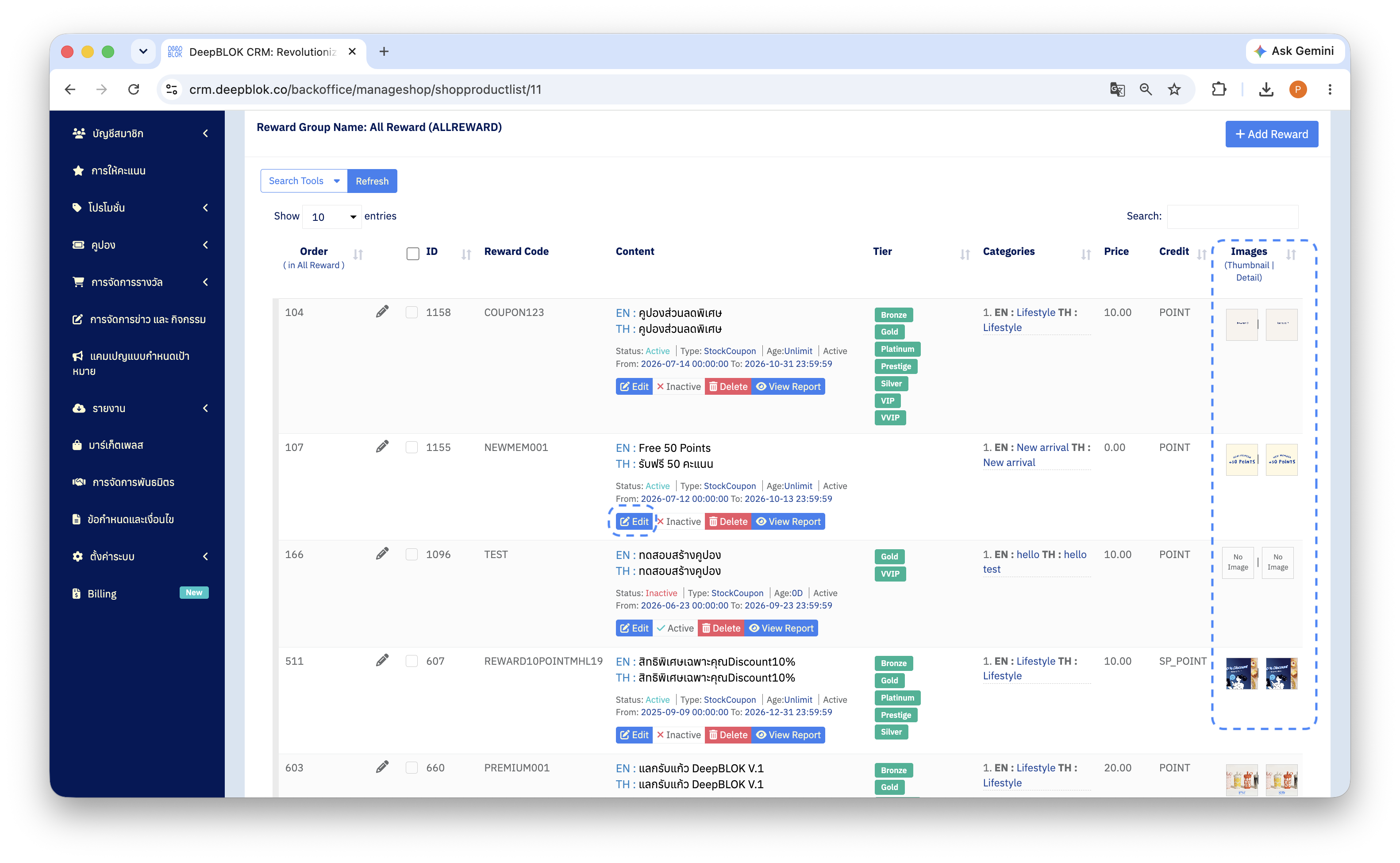Tick the checkbox for ID 1096
Viewport: 1400px width, 863px height.
[412, 554]
